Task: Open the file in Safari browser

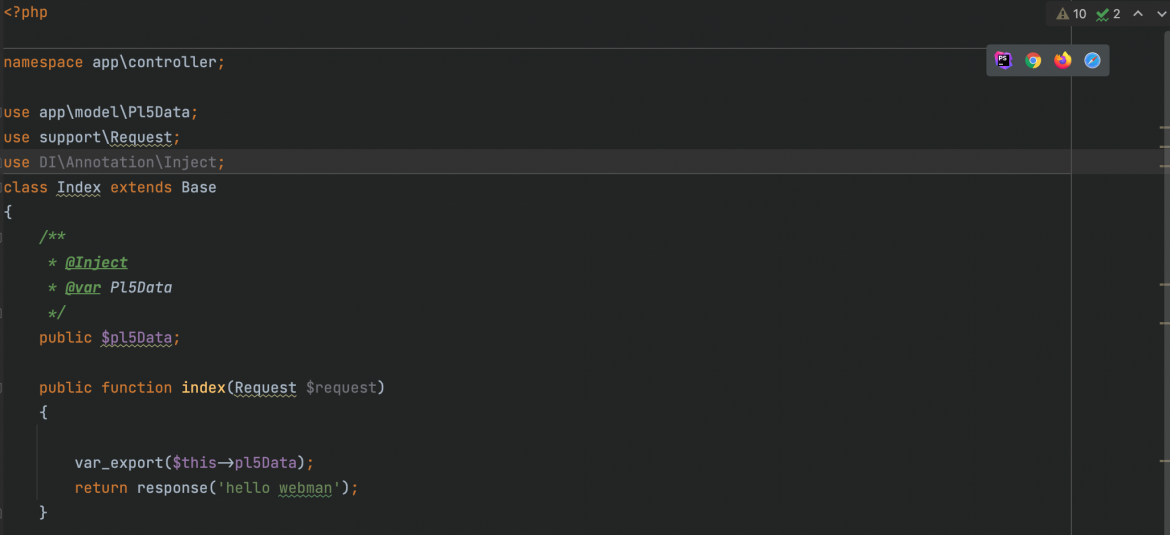Action: pyautogui.click(x=1092, y=60)
